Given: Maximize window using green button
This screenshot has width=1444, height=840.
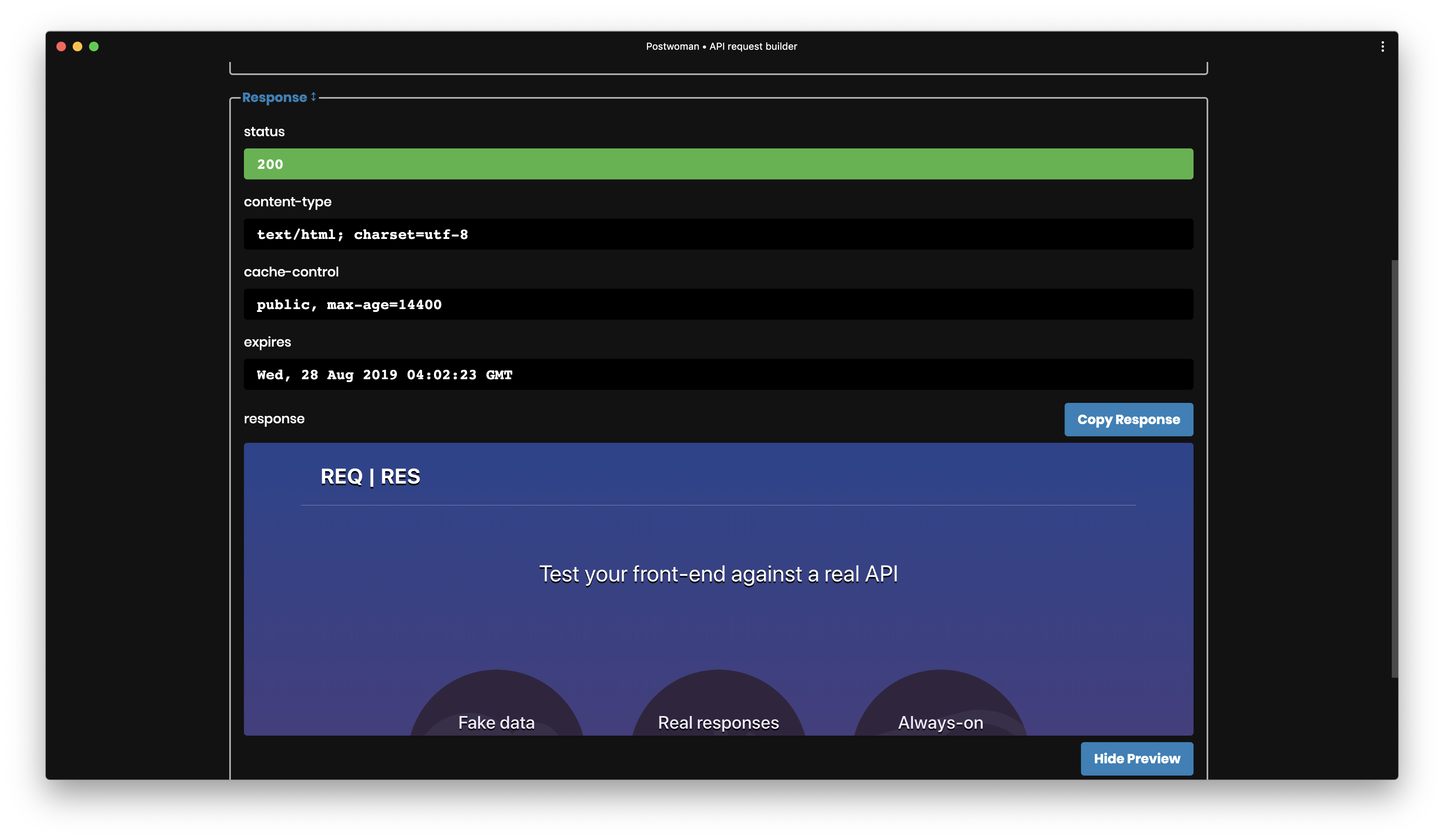Looking at the screenshot, I should [x=94, y=46].
